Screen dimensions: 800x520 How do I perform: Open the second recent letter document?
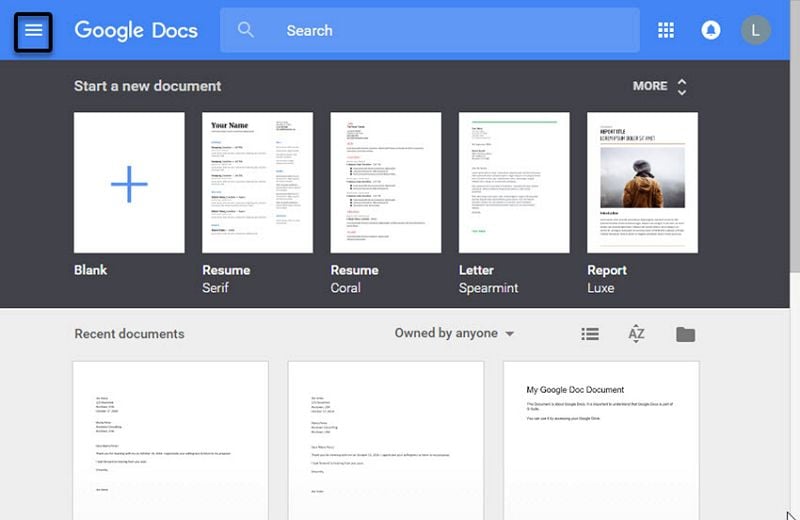(x=386, y=441)
